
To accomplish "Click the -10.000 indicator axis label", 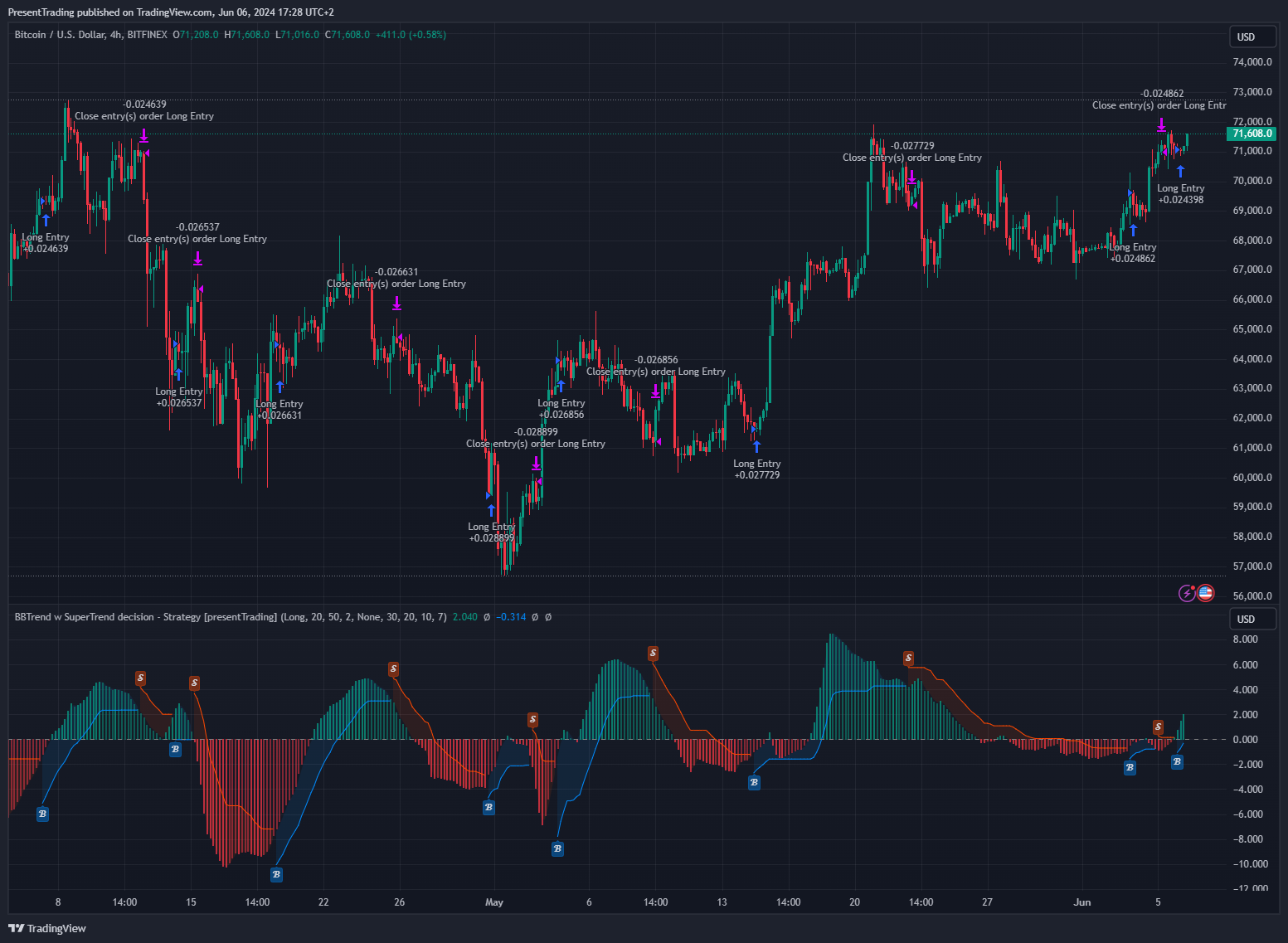I will pyautogui.click(x=1250, y=864).
